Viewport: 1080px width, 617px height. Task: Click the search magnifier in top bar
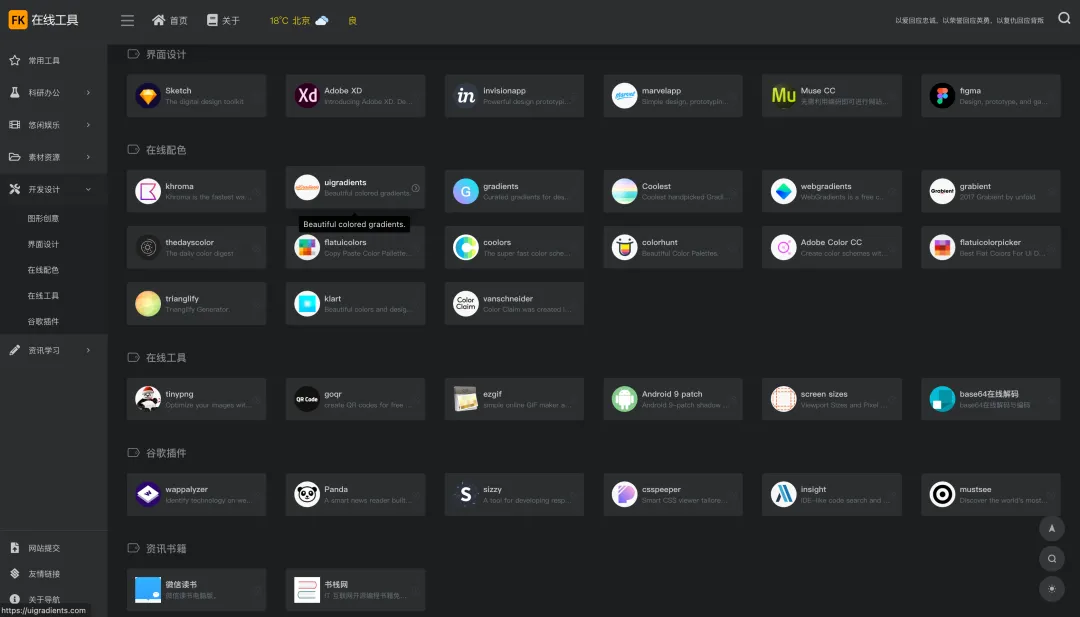(1064, 19)
